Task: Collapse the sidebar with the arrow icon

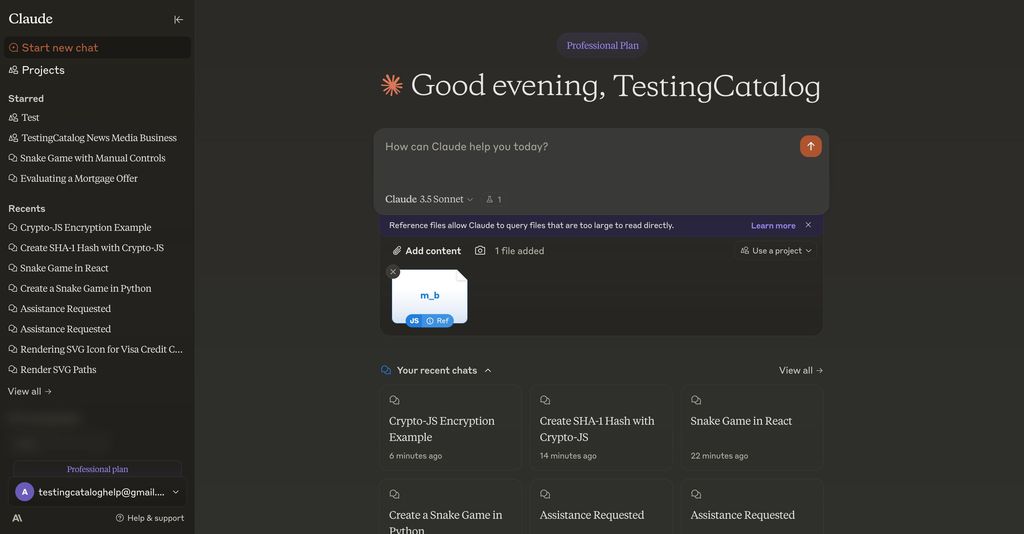Action: pyautogui.click(x=178, y=19)
